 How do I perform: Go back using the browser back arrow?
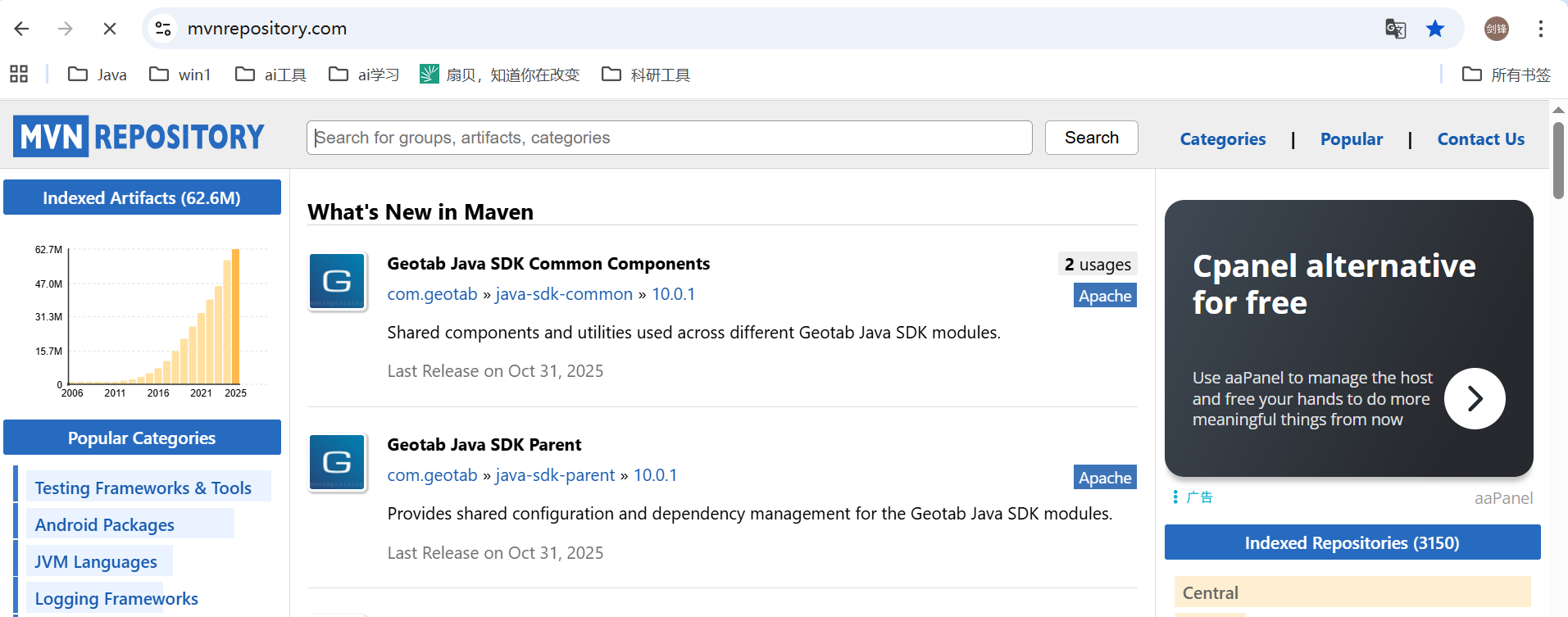(22, 29)
